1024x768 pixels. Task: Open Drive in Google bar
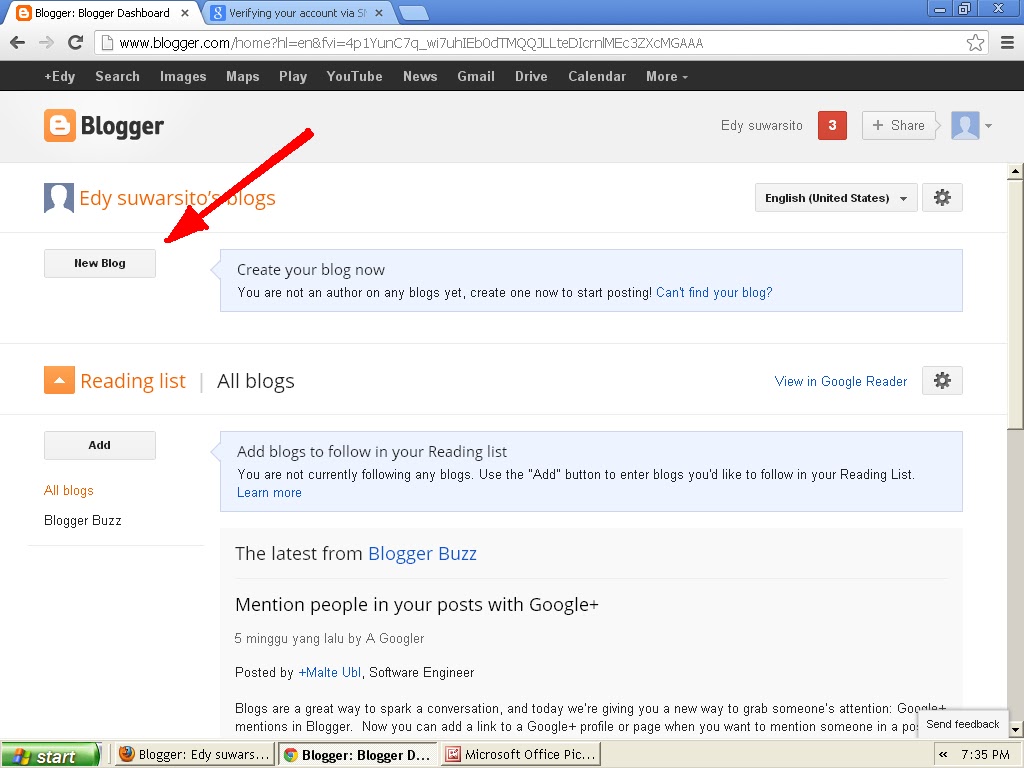(x=531, y=76)
